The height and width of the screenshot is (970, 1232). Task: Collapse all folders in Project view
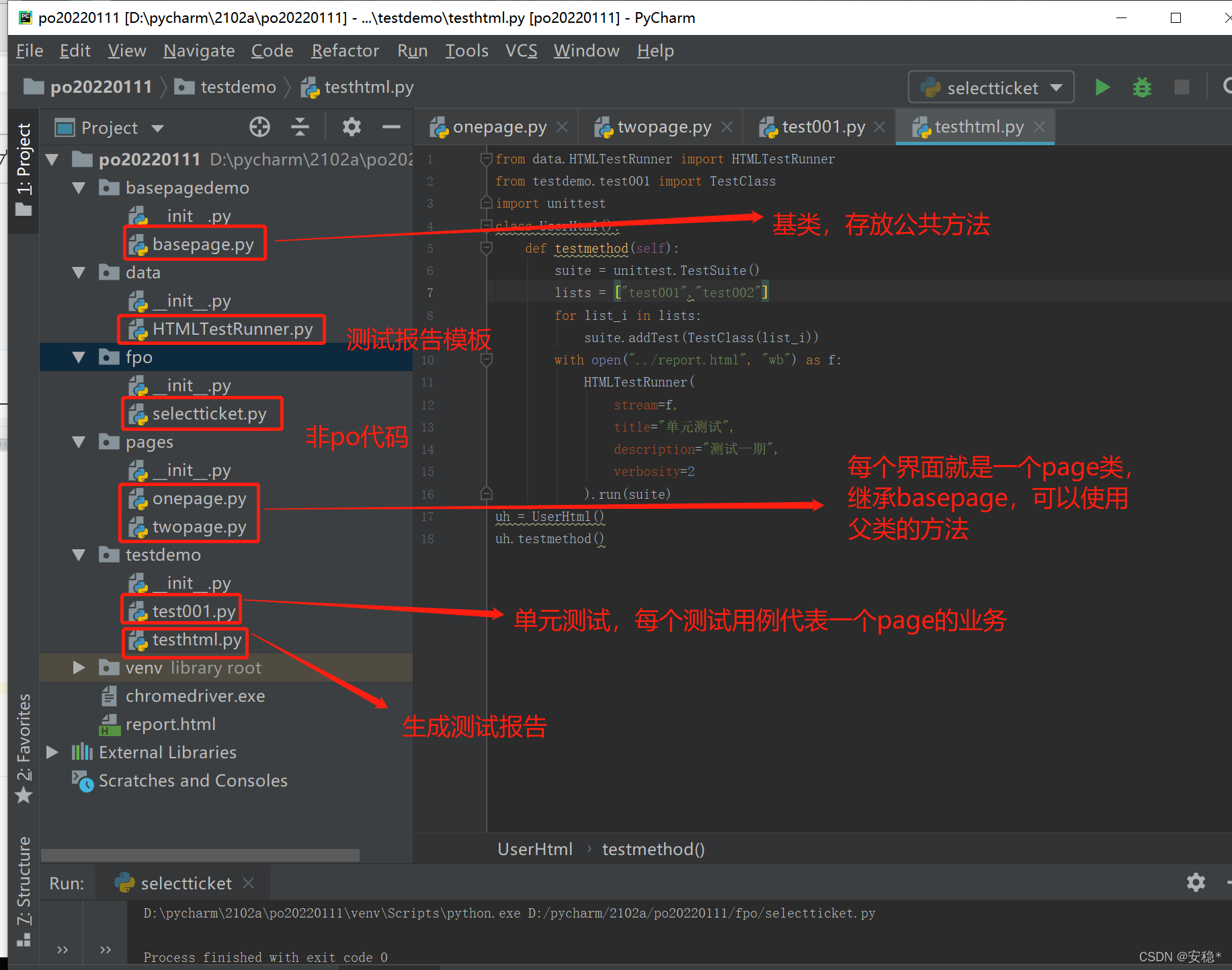(x=300, y=127)
